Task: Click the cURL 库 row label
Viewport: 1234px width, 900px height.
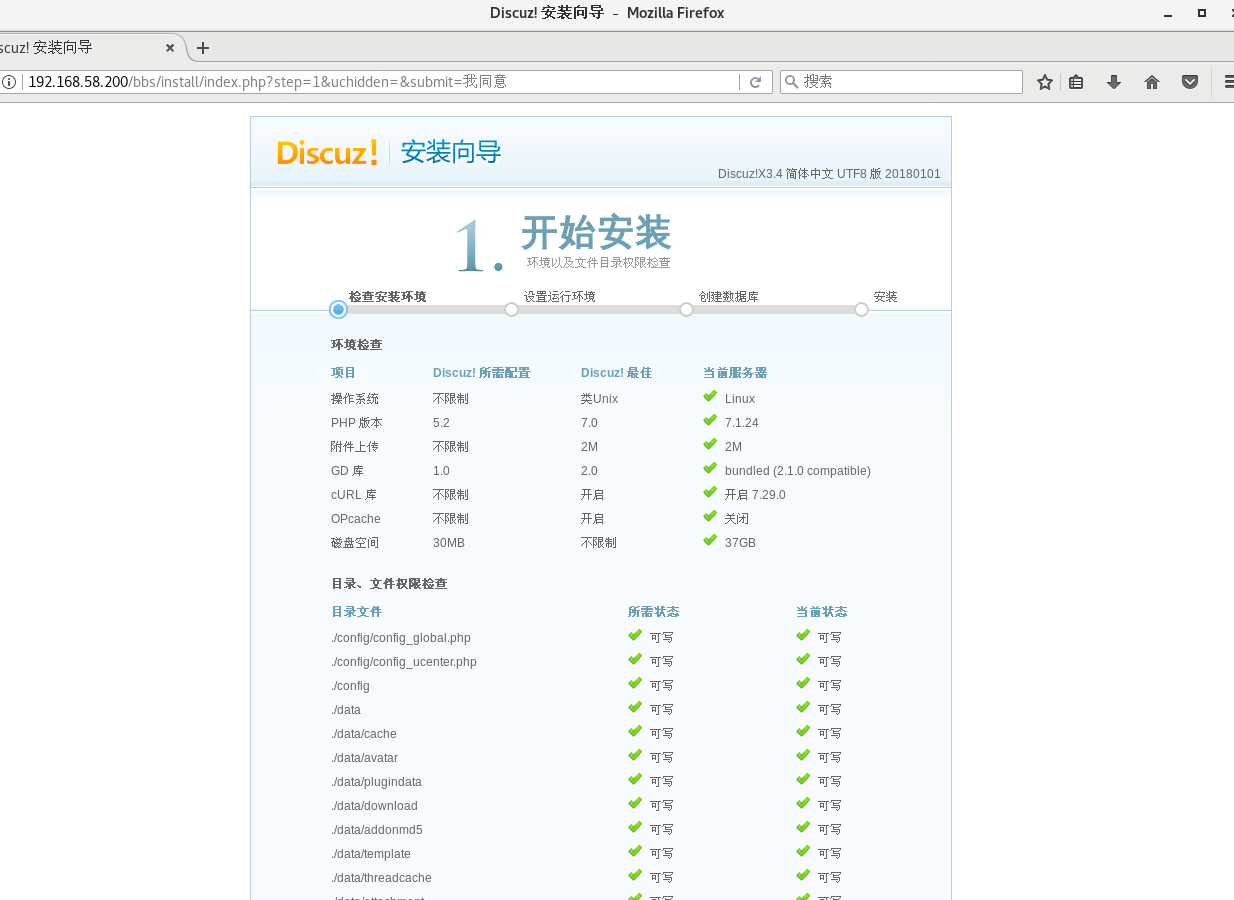Action: [x=354, y=495]
